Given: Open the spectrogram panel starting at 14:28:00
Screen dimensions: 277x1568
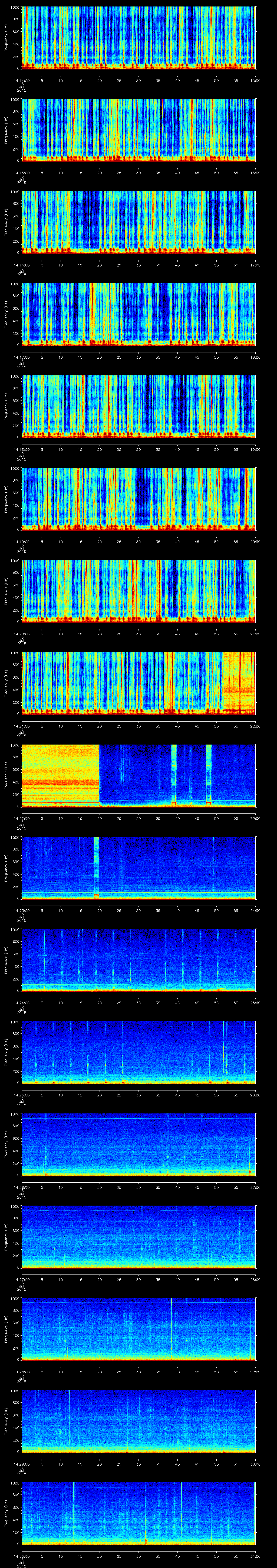Looking at the screenshot, I should (138, 1328).
